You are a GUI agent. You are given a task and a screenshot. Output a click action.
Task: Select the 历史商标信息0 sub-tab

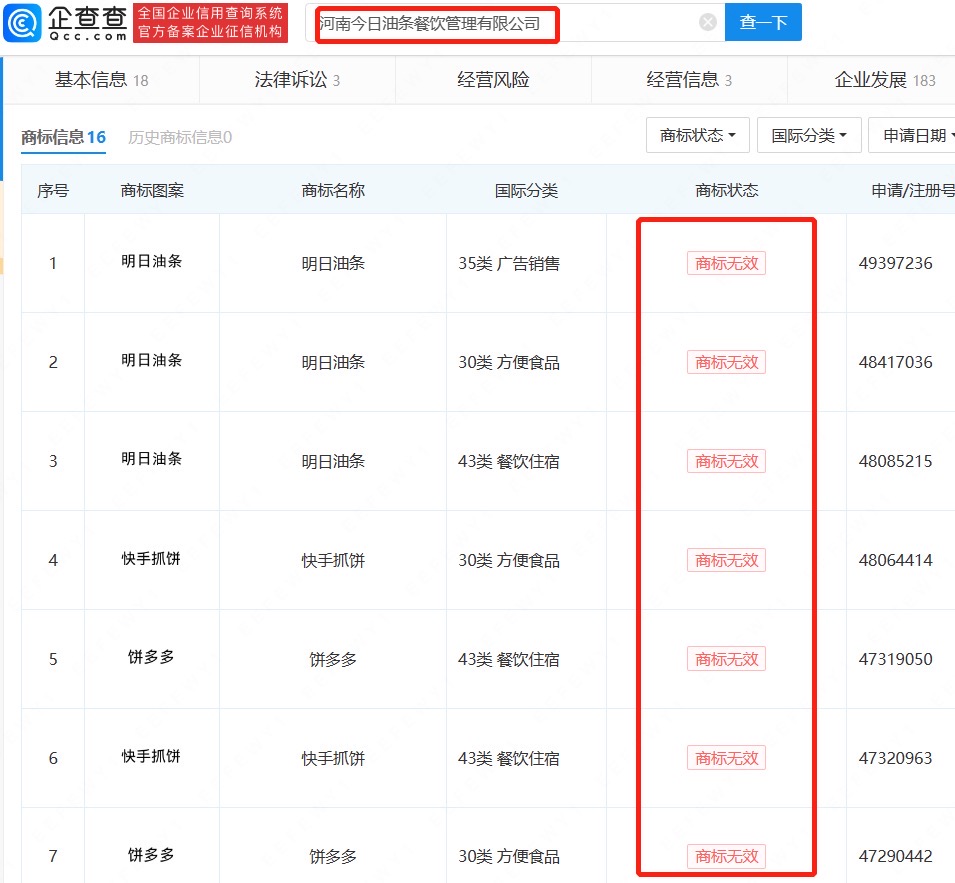[x=180, y=137]
